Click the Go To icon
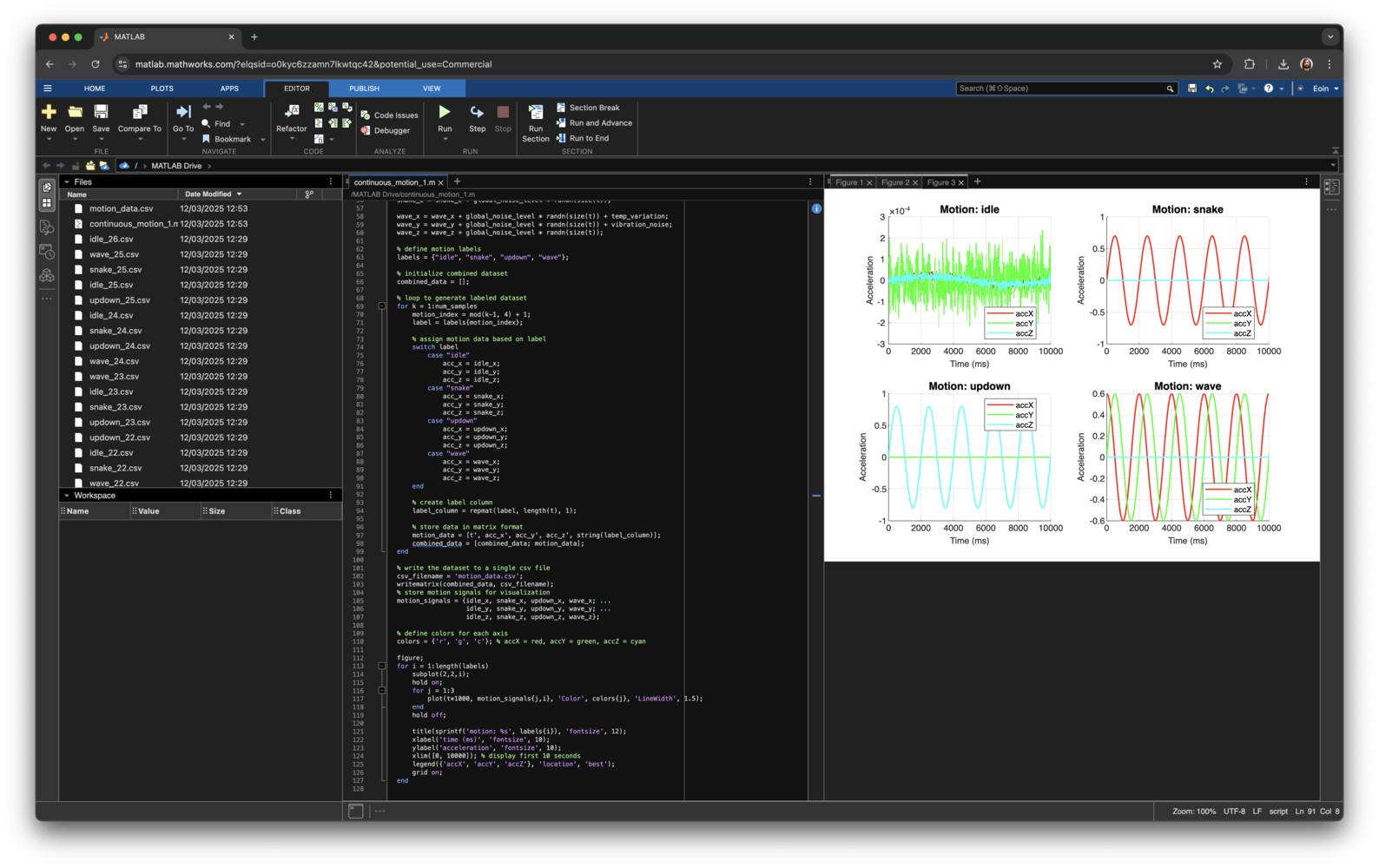This screenshot has height=868, width=1379. 183,112
